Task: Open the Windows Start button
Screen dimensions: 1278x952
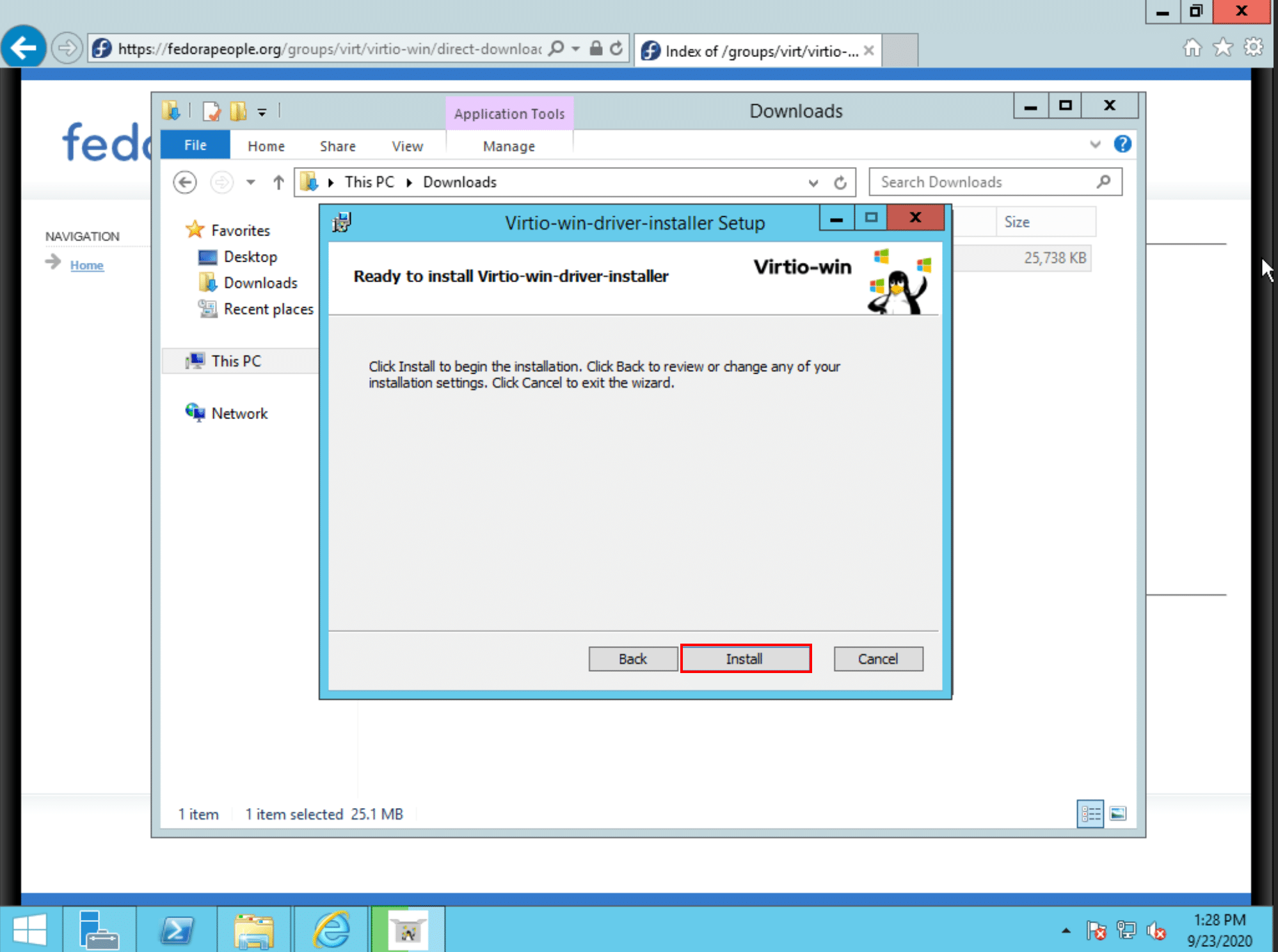Action: [x=29, y=930]
